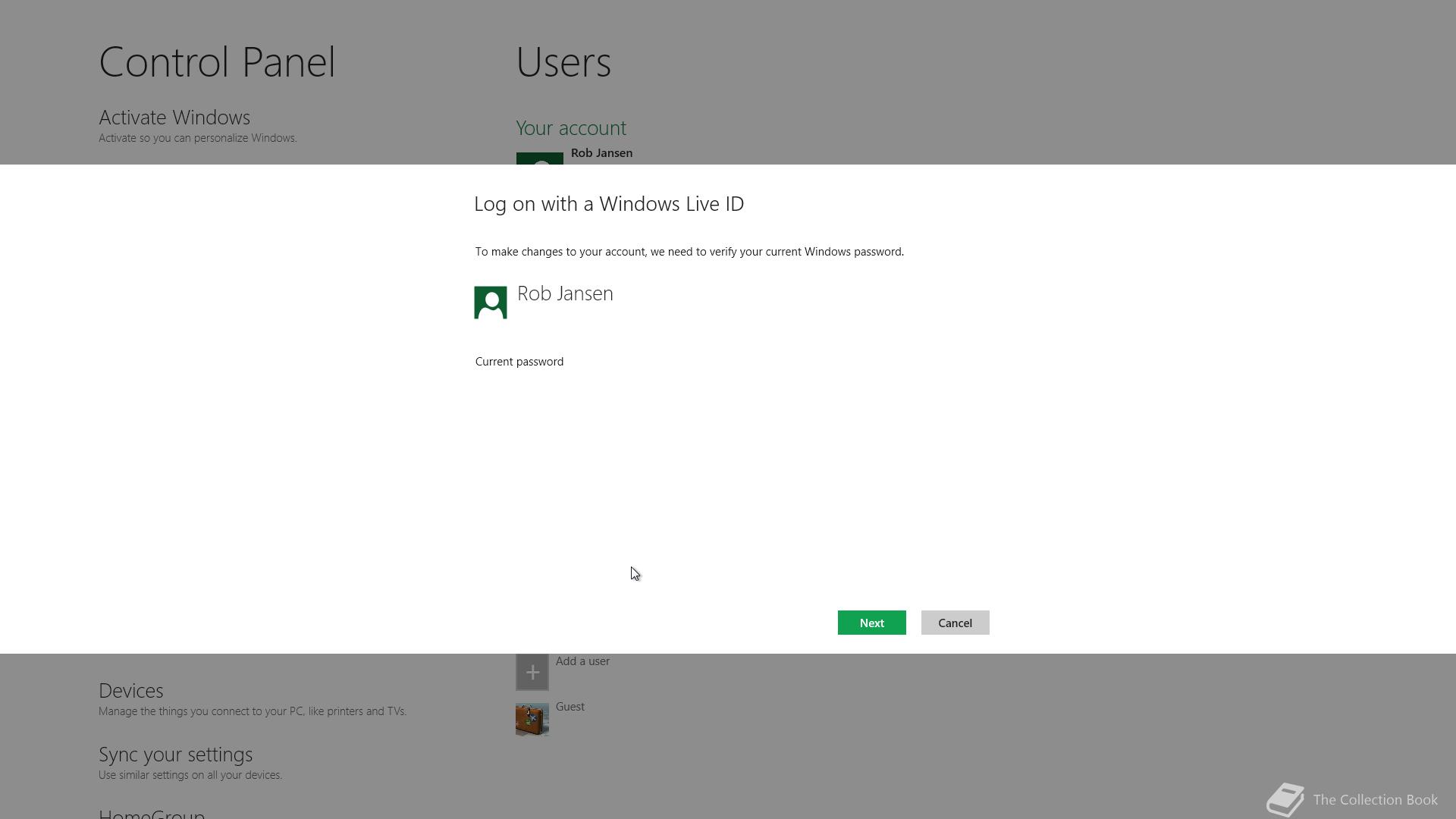The height and width of the screenshot is (819, 1456).
Task: Click the Log on with a Windows Live ID title
Action: tap(608, 204)
